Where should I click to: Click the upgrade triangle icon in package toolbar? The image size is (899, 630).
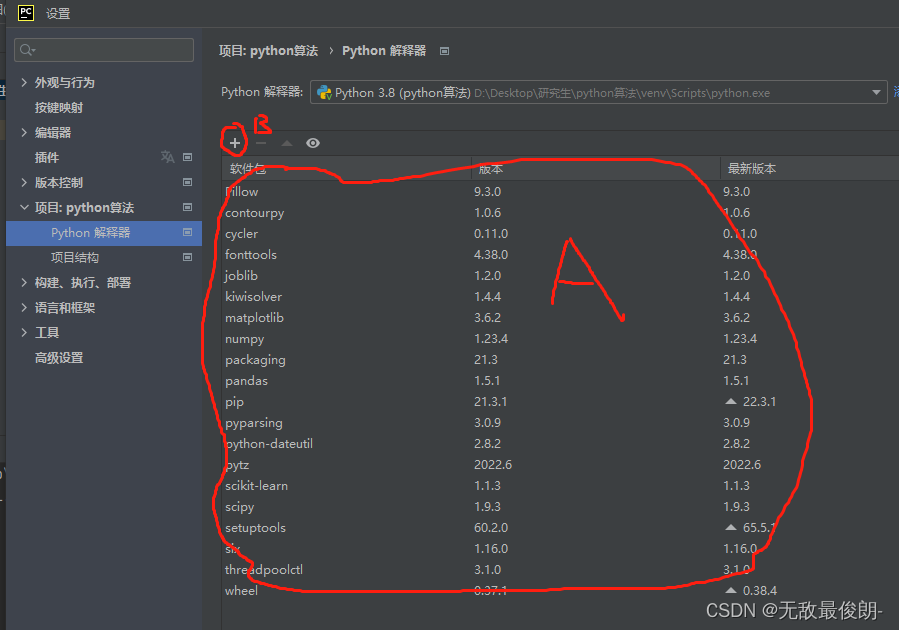285,143
